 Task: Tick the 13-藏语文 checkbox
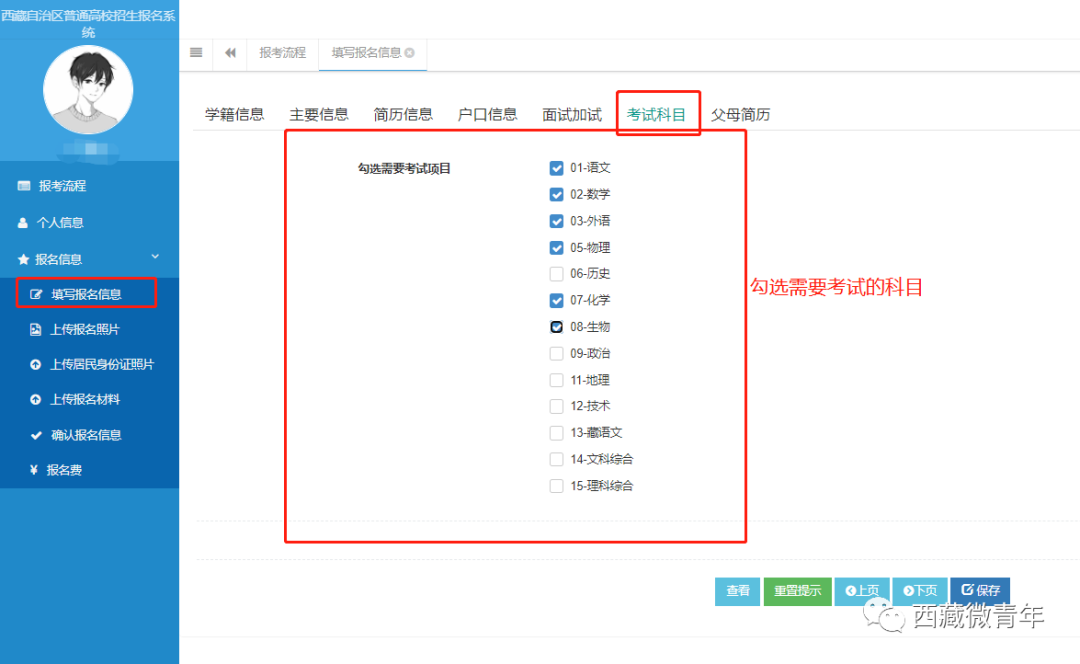557,433
